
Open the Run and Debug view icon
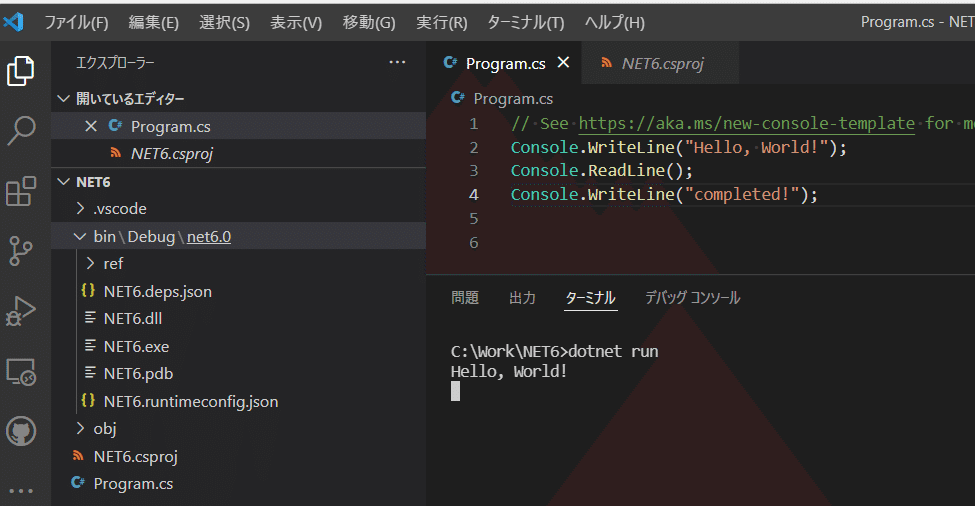click(x=21, y=310)
